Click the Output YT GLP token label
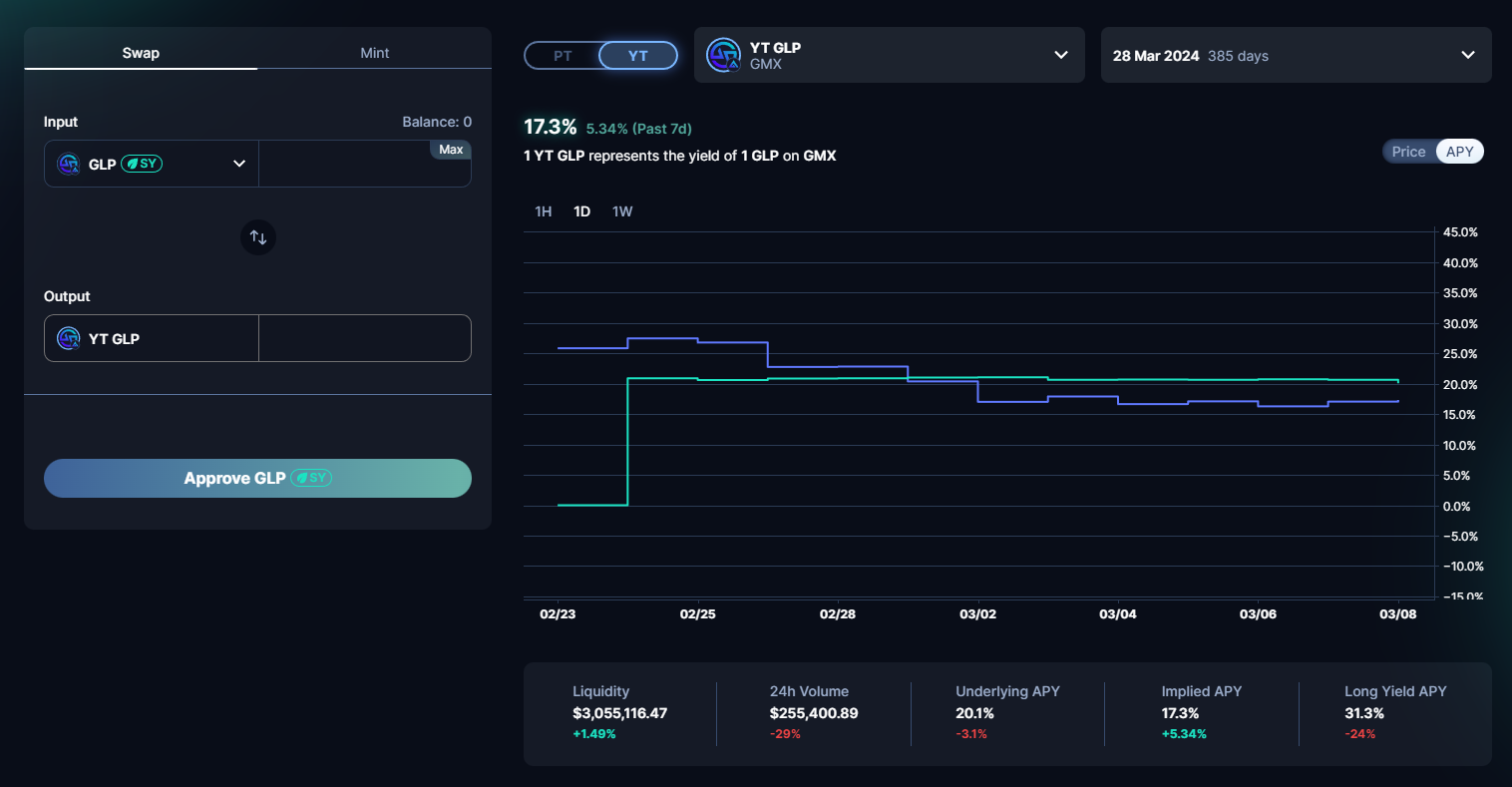1512x787 pixels. click(x=114, y=339)
